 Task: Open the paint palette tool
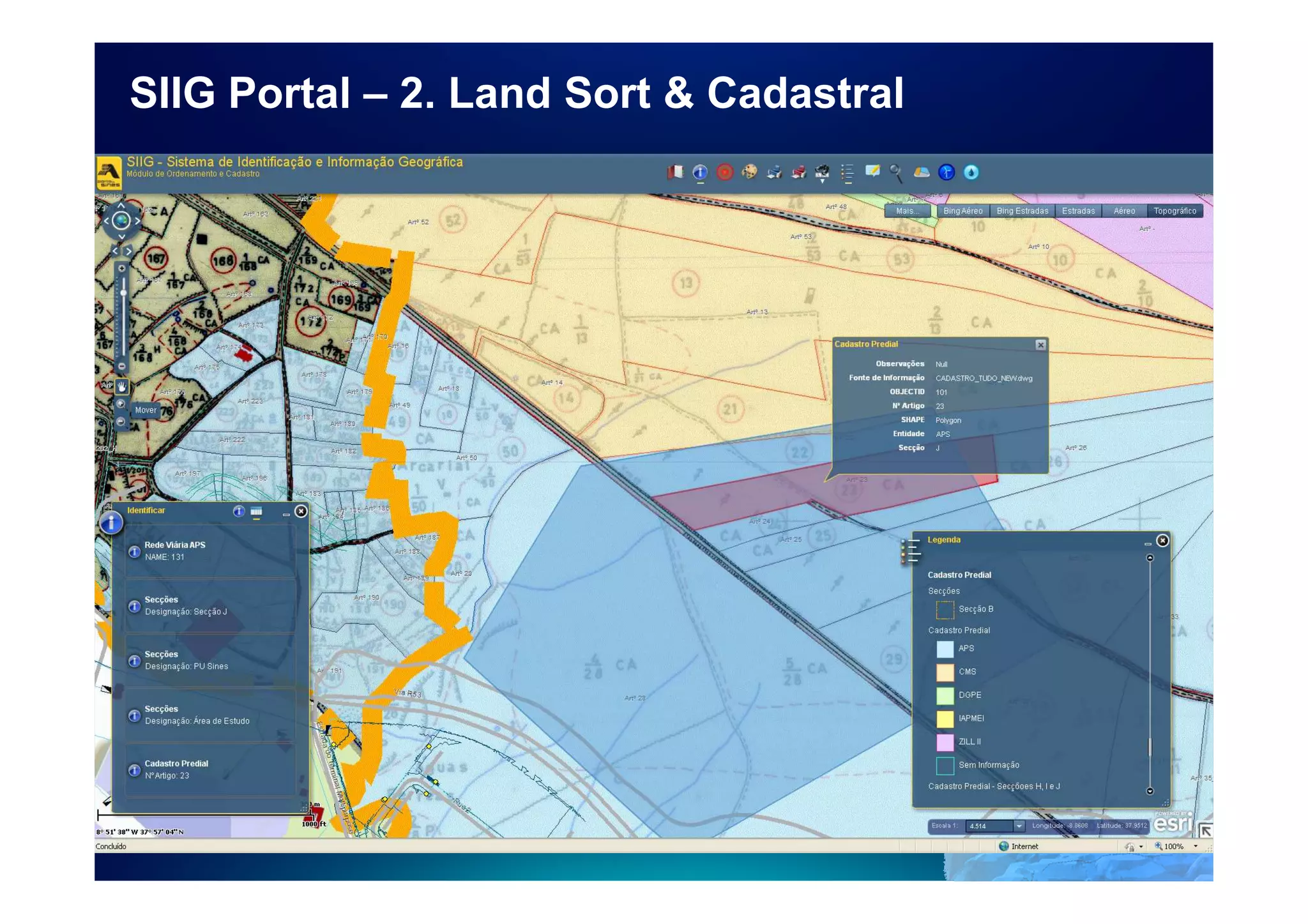749,171
